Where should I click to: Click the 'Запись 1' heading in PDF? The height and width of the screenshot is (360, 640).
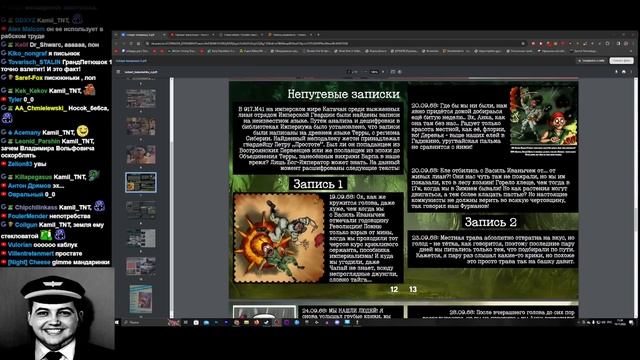click(x=318, y=184)
